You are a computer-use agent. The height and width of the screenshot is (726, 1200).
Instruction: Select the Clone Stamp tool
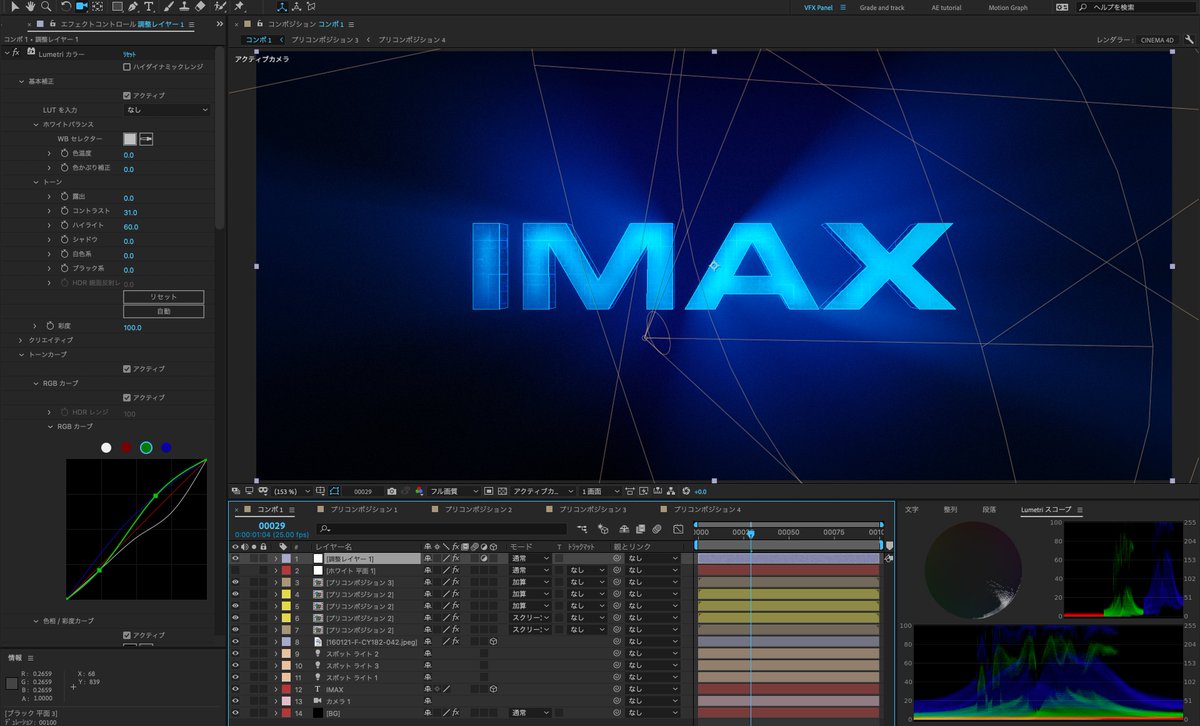(183, 7)
